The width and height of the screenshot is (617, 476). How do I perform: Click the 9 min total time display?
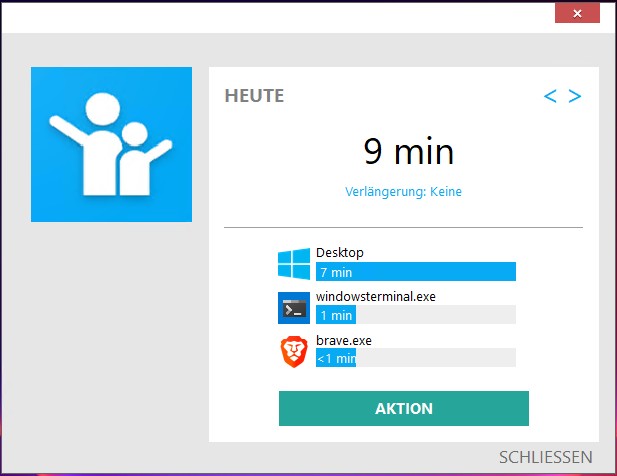[x=408, y=151]
